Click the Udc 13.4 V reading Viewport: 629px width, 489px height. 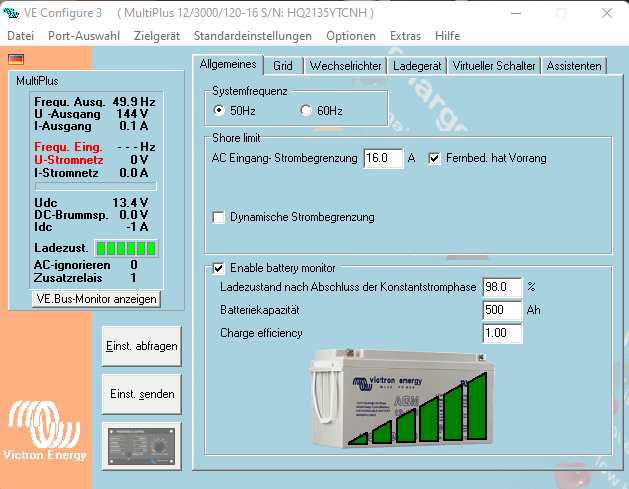click(x=91, y=203)
